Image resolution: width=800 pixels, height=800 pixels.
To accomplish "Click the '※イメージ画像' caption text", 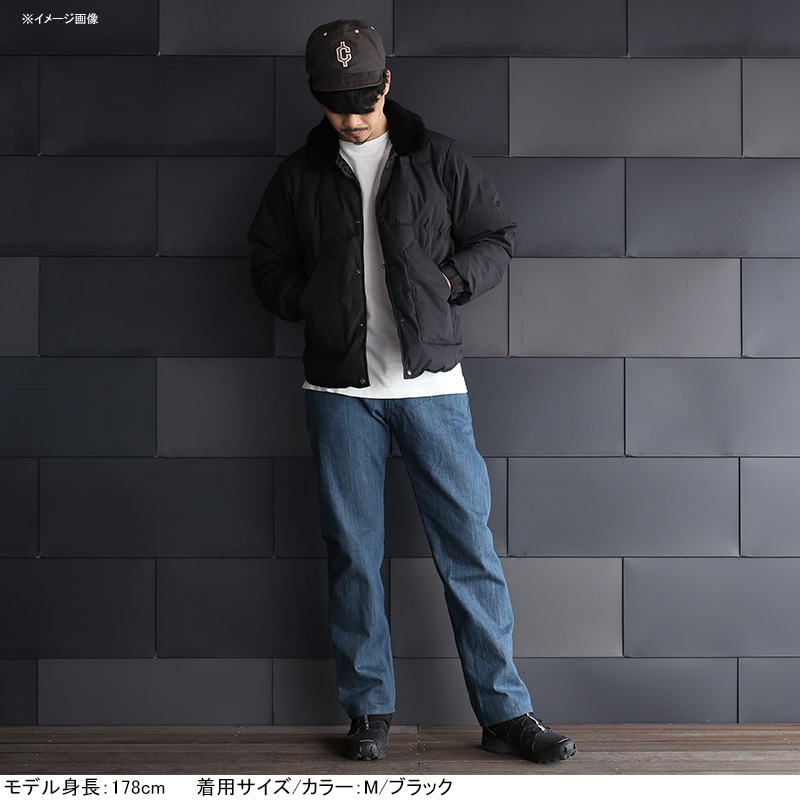I will 60,19.
